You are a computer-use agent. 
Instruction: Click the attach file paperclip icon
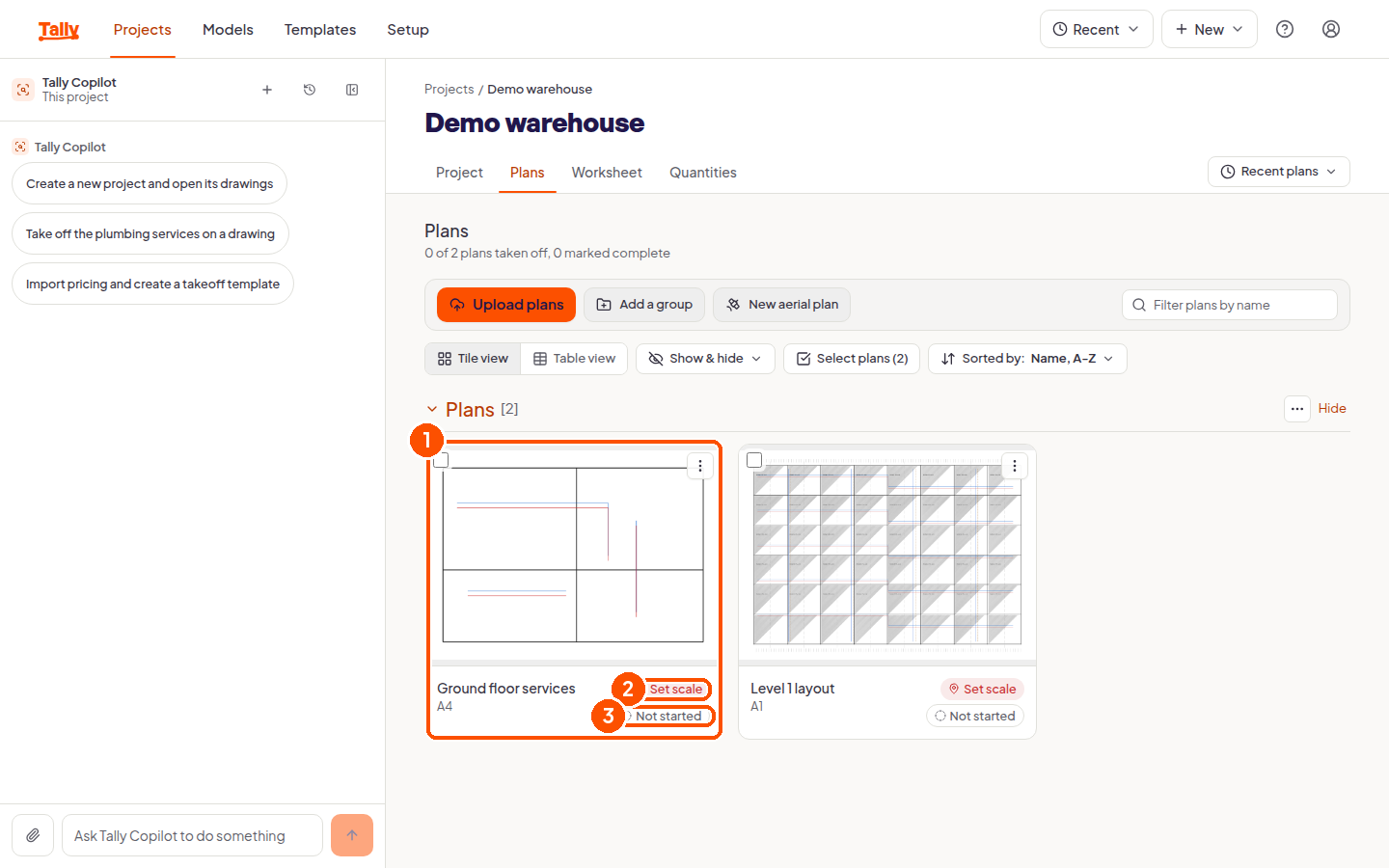[33, 835]
